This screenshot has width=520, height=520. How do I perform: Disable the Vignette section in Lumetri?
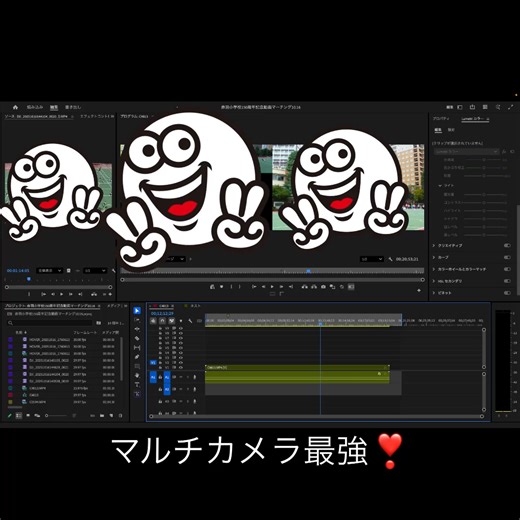pos(507,293)
